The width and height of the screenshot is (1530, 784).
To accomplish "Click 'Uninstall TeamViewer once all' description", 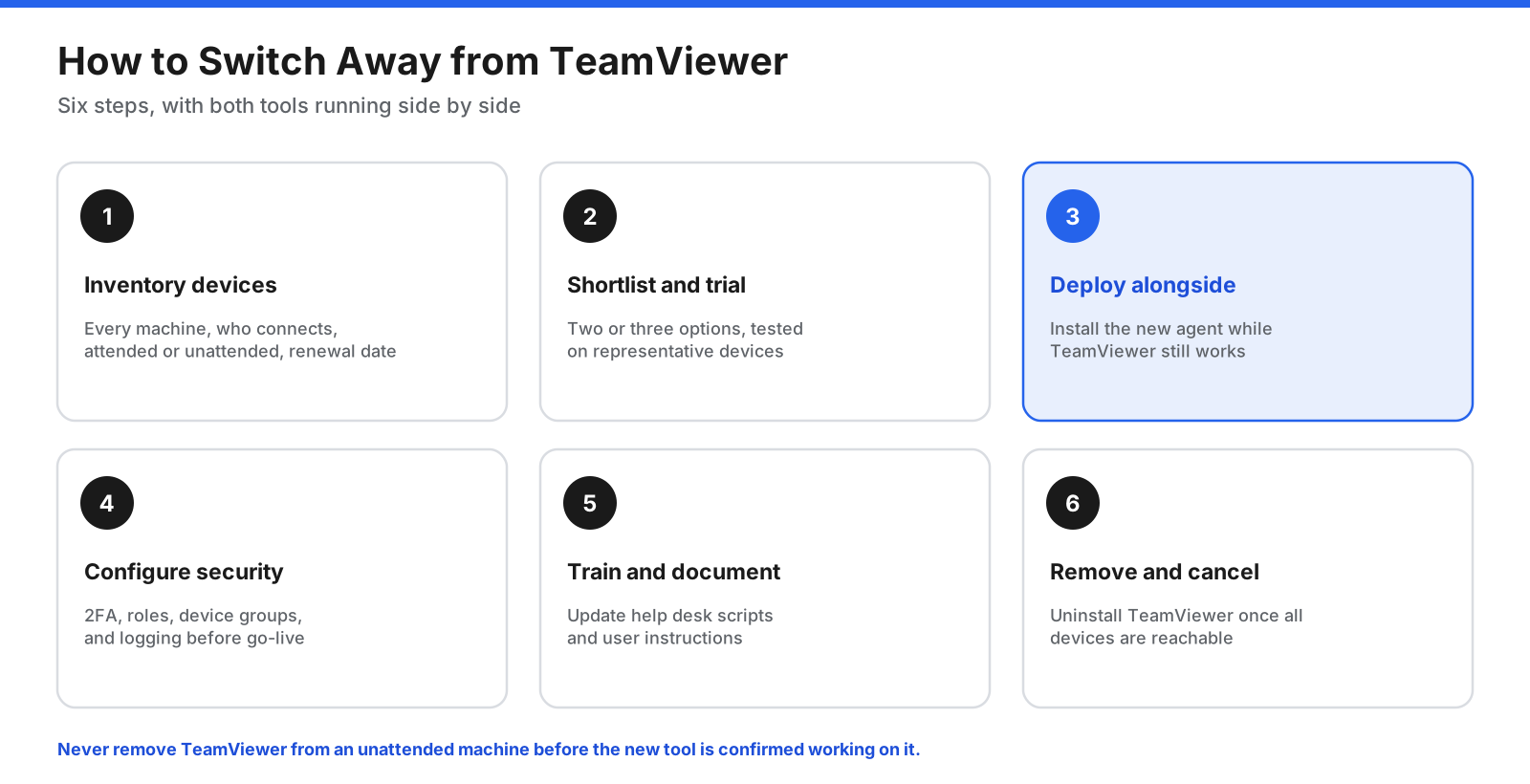I will 1176,627.
